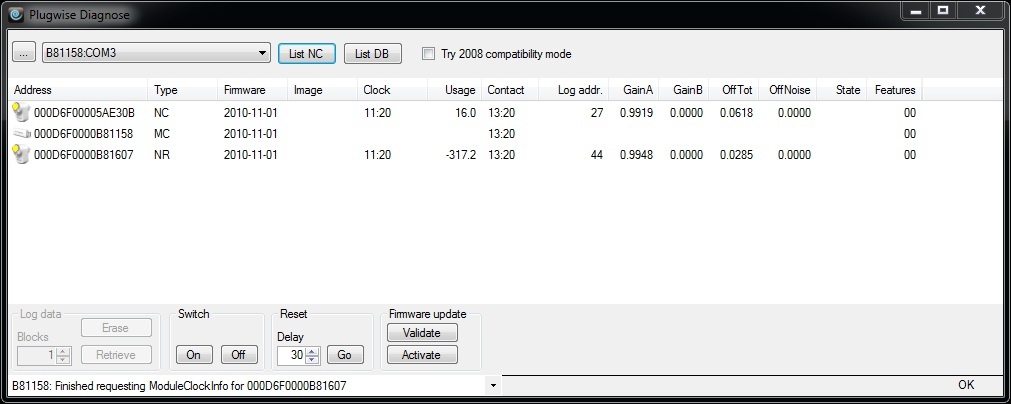Click the stick icon for 000D6F0000B81158
The height and width of the screenshot is (404, 1011).
click(x=21, y=134)
